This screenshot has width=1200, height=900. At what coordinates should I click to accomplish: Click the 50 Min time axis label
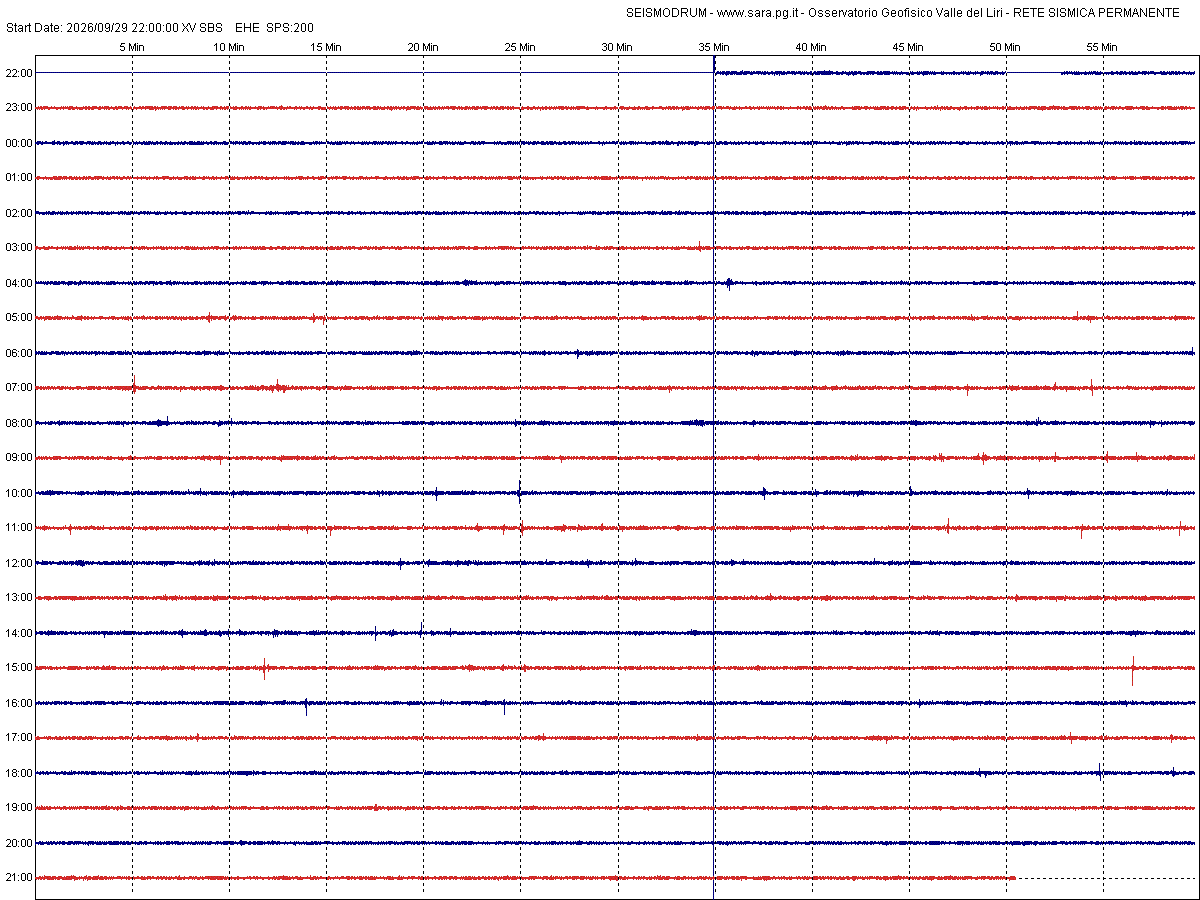(x=1005, y=47)
